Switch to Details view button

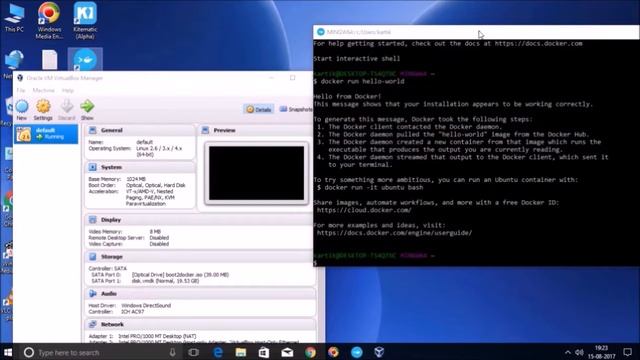(x=259, y=109)
